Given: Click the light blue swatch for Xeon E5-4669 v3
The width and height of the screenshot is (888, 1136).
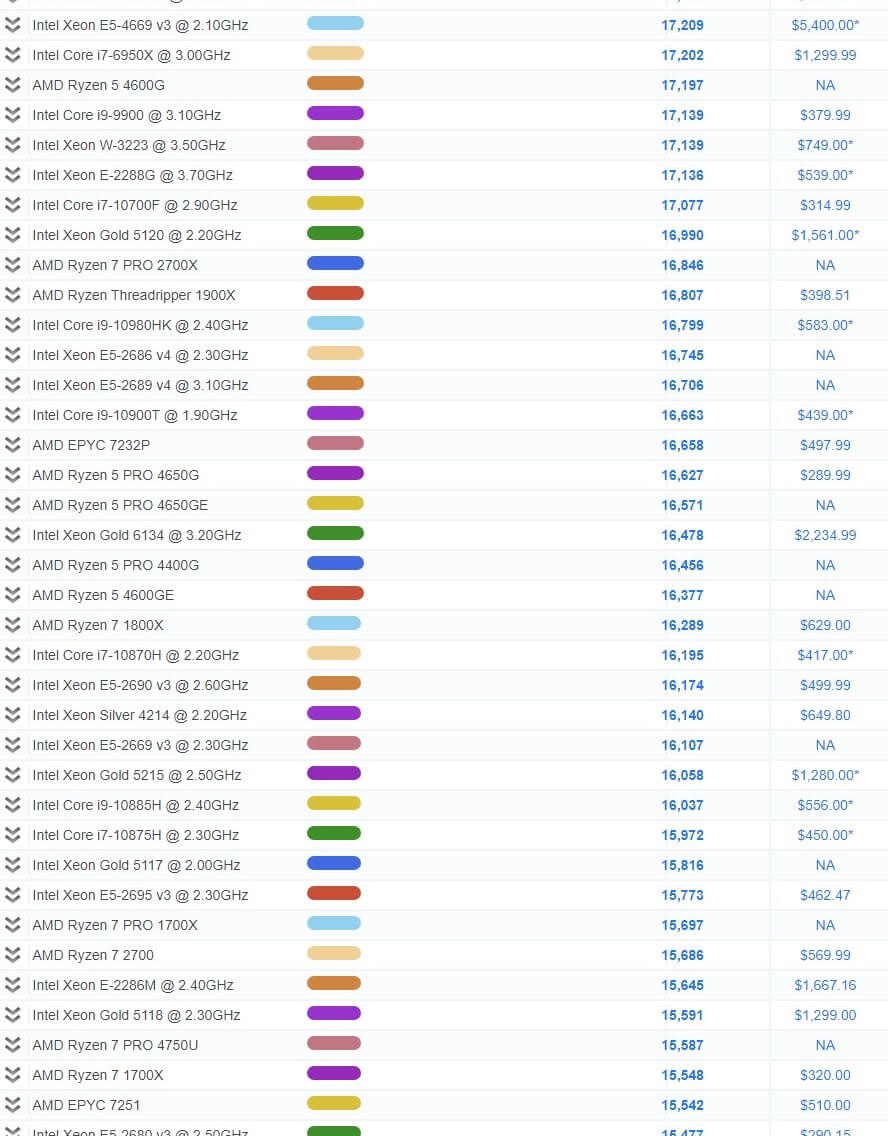Looking at the screenshot, I should [335, 23].
